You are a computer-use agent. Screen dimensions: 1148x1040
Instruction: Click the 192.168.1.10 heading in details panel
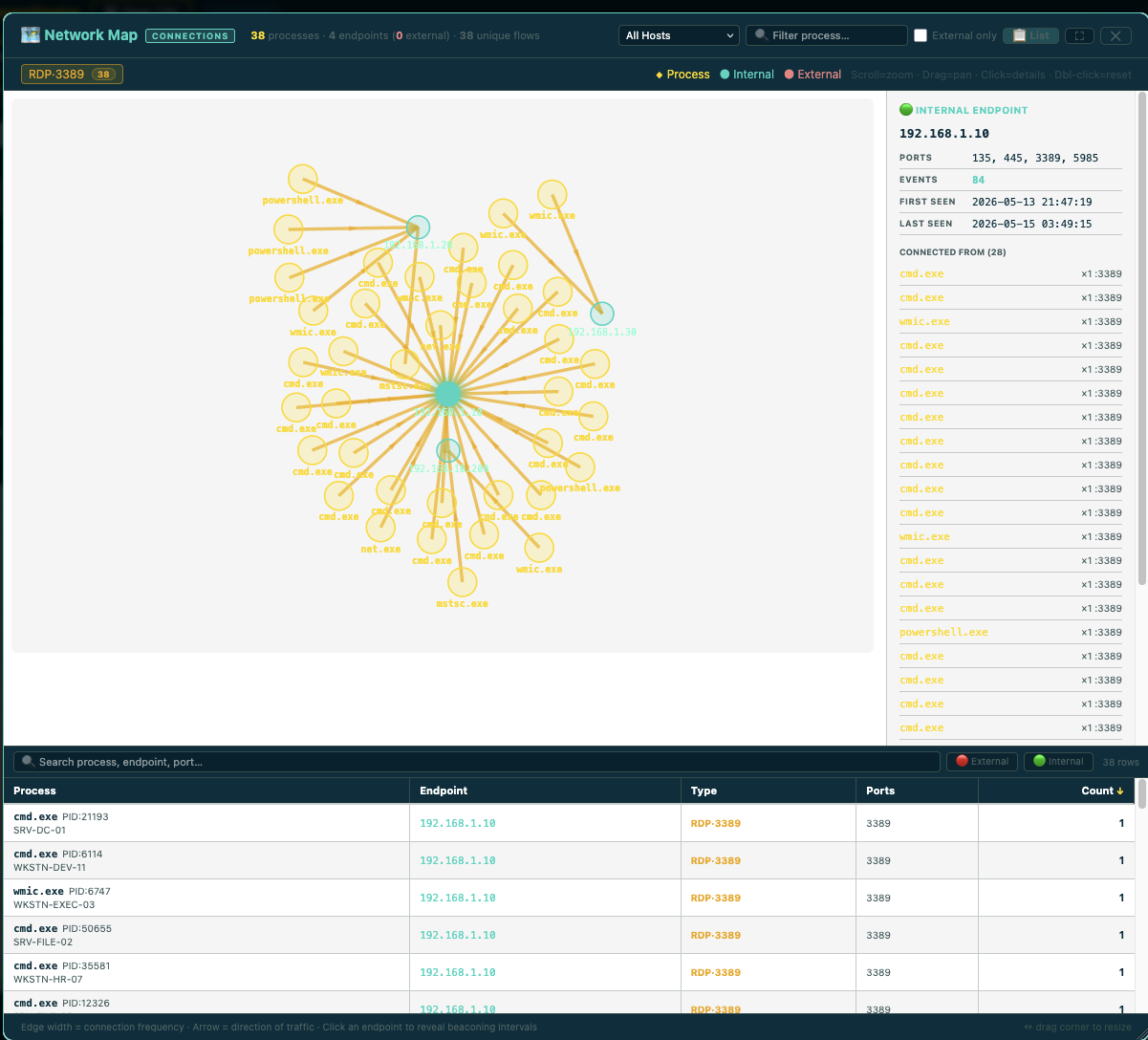pos(944,134)
